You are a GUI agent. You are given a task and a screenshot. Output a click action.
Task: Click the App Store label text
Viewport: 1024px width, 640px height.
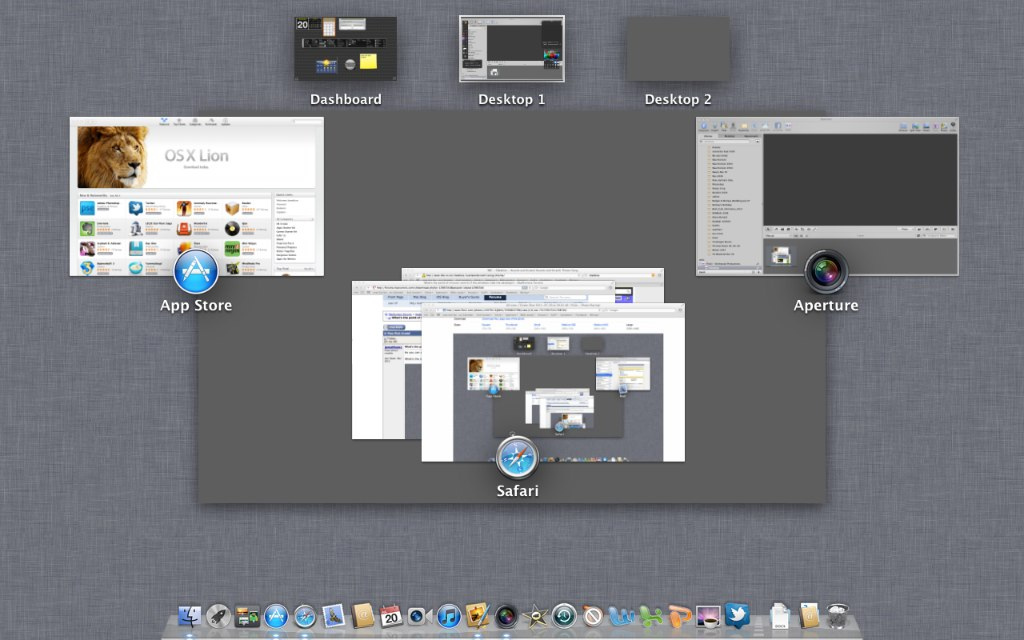click(196, 306)
